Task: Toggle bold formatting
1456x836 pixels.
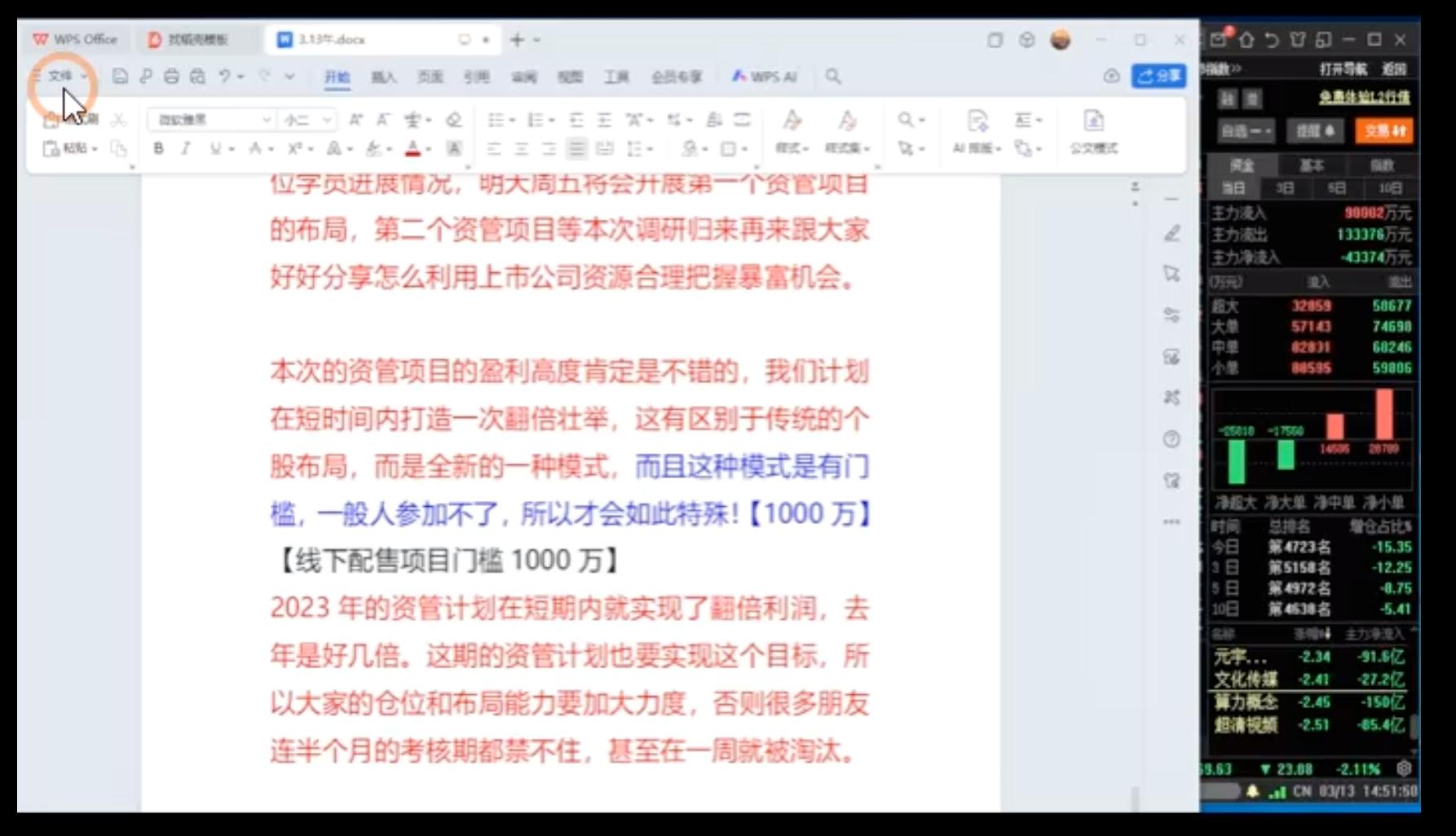Action: tap(160, 149)
